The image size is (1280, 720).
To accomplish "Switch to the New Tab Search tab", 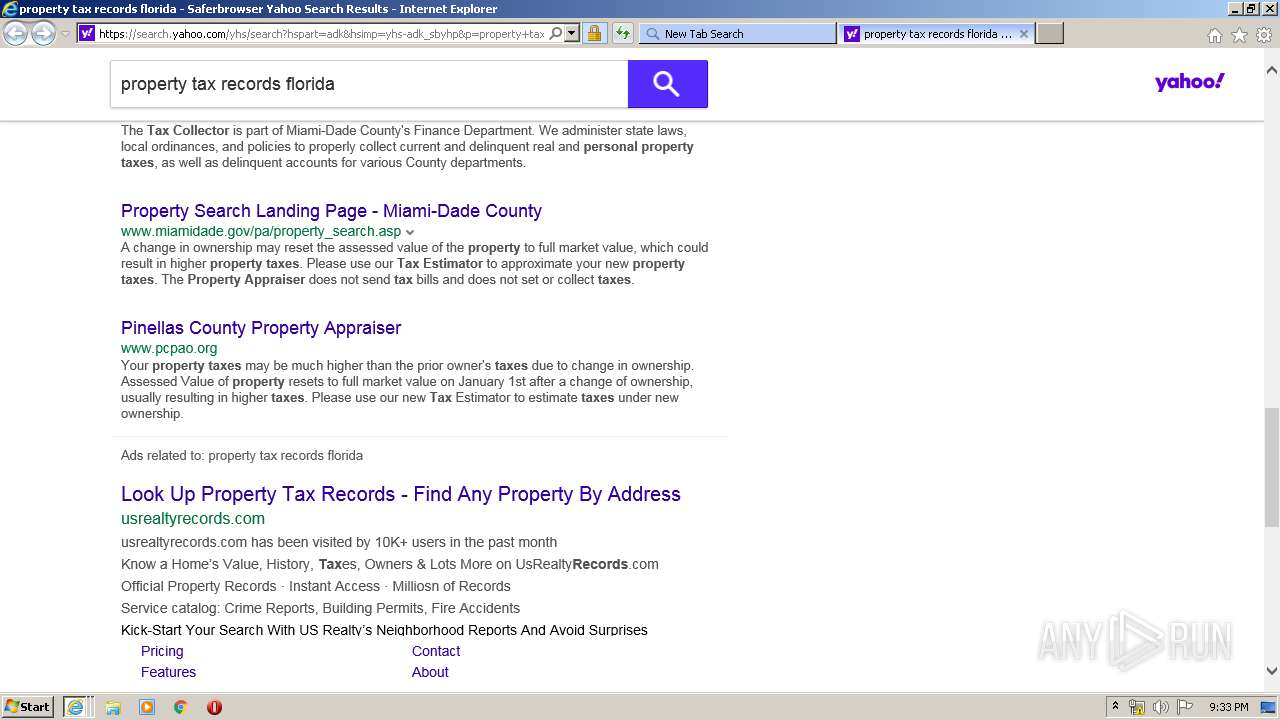I will [737, 33].
